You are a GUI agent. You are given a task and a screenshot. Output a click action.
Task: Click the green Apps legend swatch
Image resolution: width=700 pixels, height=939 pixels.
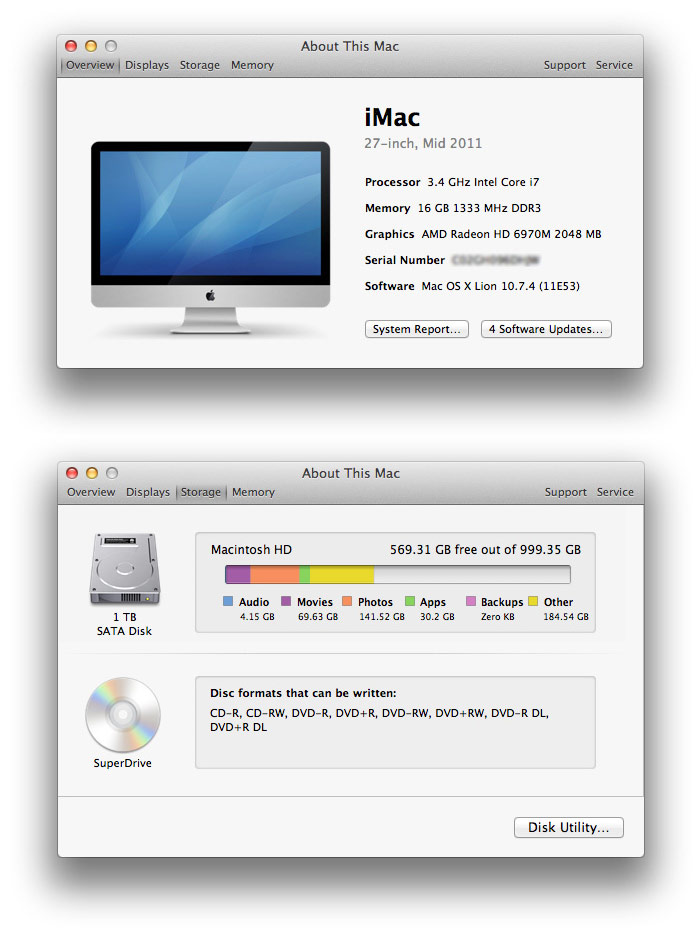[410, 601]
